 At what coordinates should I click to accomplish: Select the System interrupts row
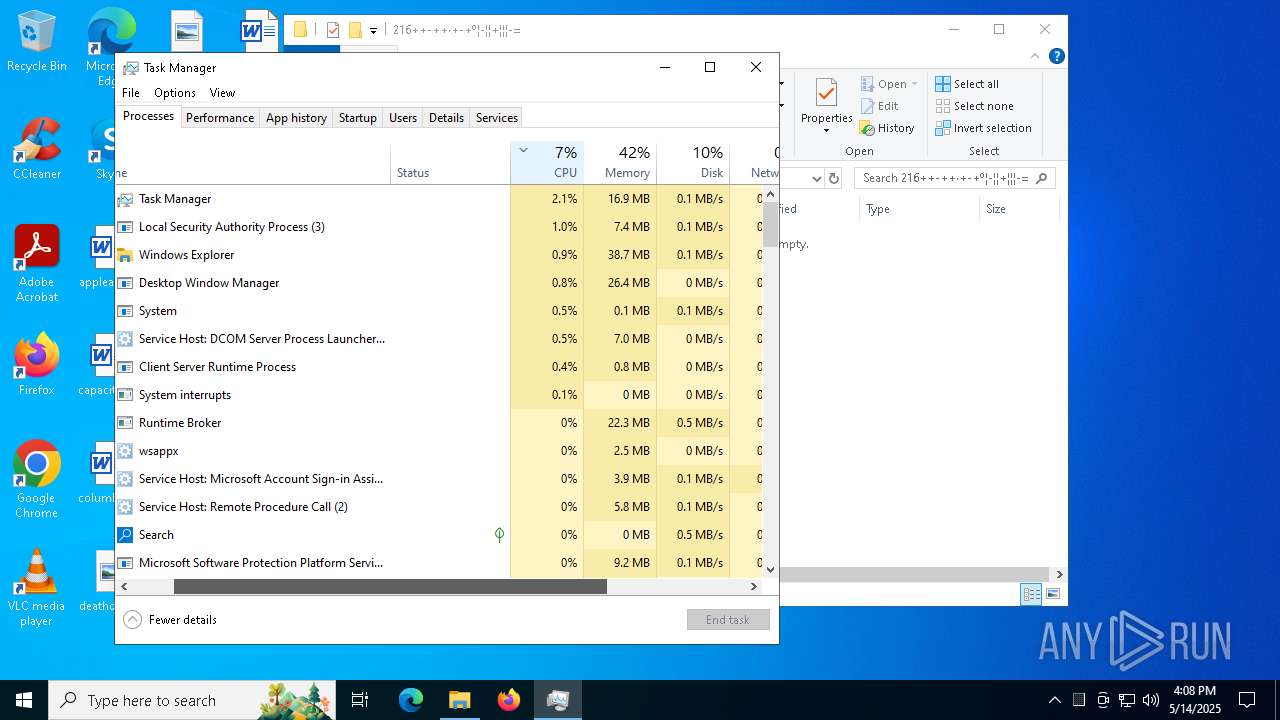[x=439, y=395]
